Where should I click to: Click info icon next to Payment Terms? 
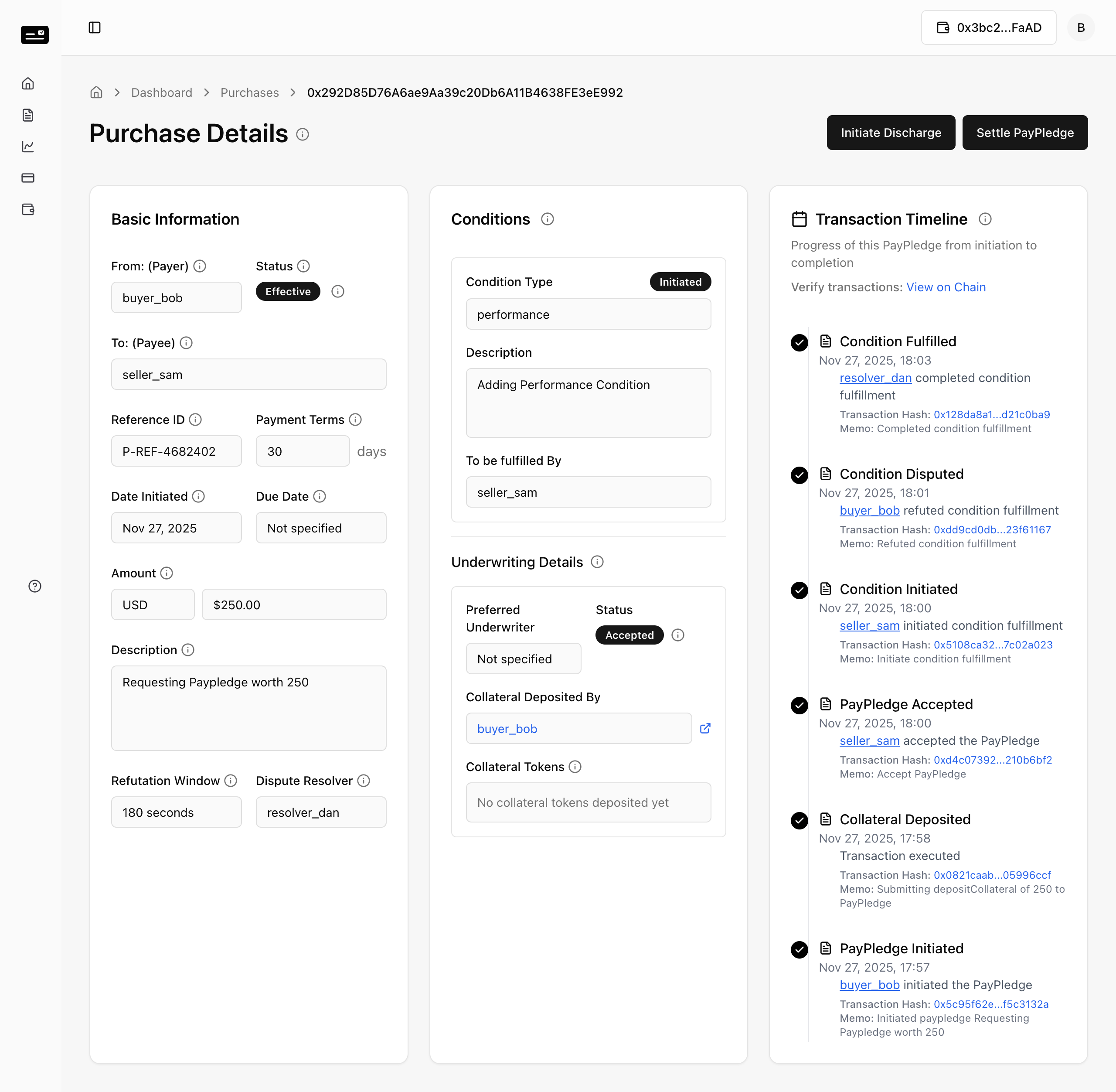point(355,420)
